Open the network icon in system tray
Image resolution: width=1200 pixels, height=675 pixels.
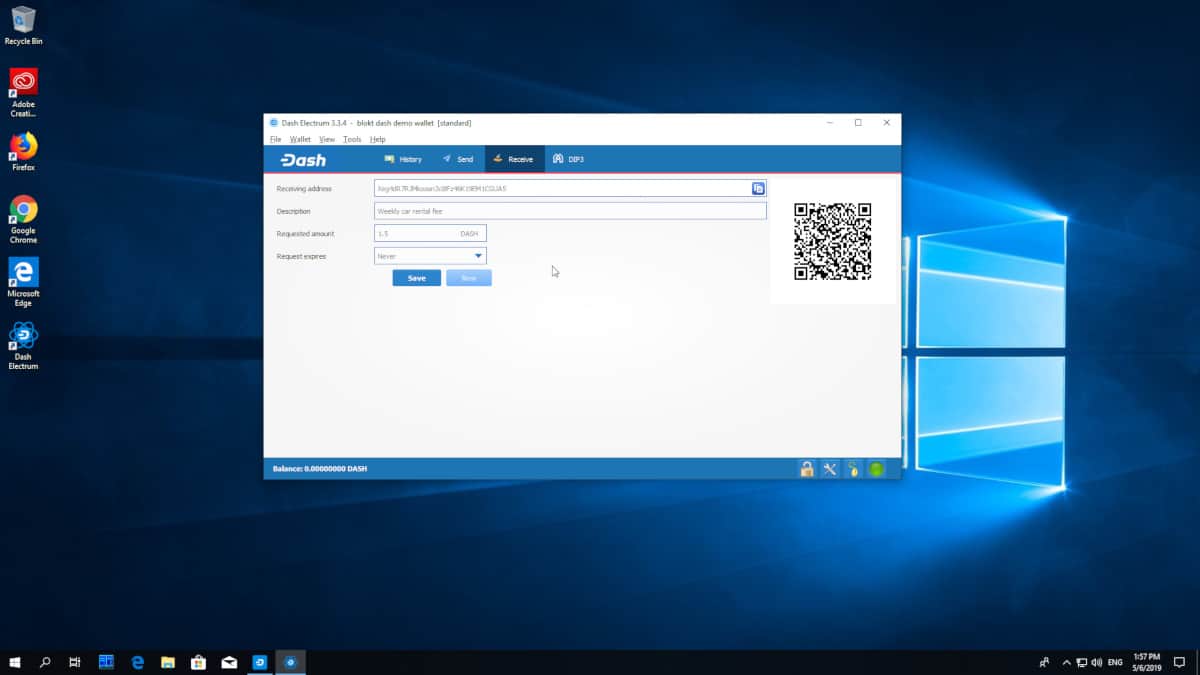[x=1082, y=662]
